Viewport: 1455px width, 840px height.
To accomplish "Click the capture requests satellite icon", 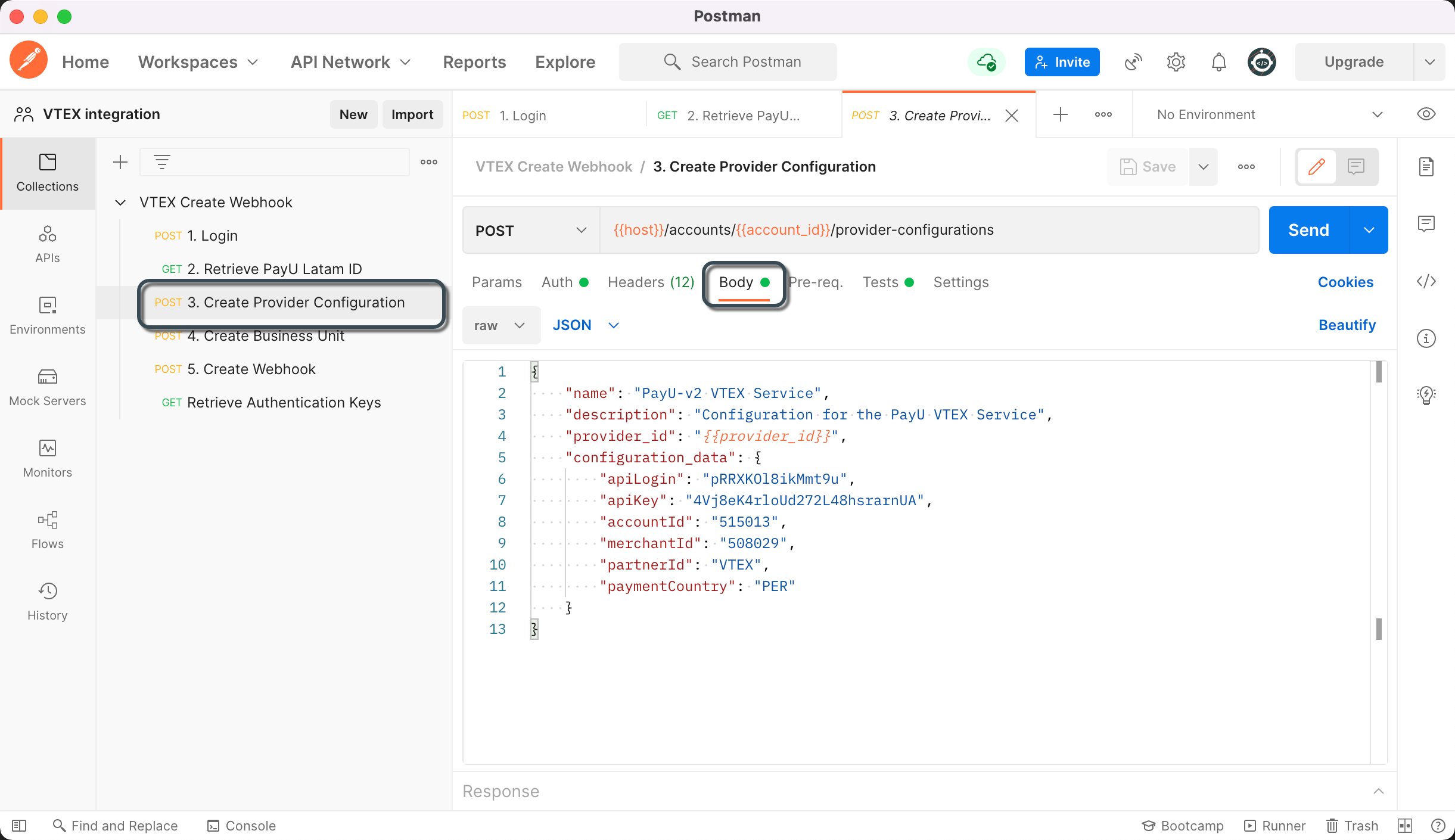I will (x=1133, y=62).
